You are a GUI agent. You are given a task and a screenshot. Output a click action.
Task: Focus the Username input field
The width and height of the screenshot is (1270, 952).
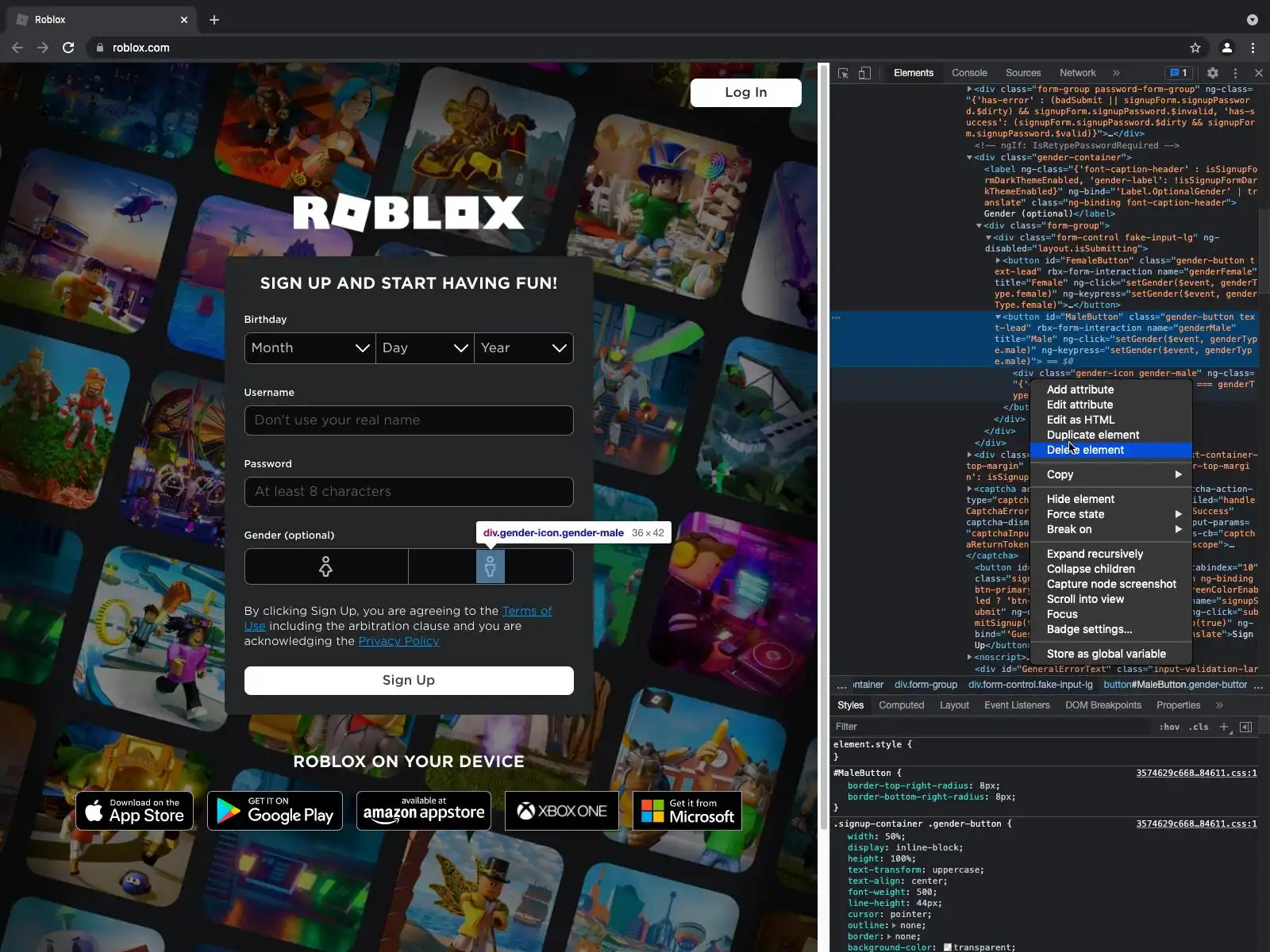[409, 420]
